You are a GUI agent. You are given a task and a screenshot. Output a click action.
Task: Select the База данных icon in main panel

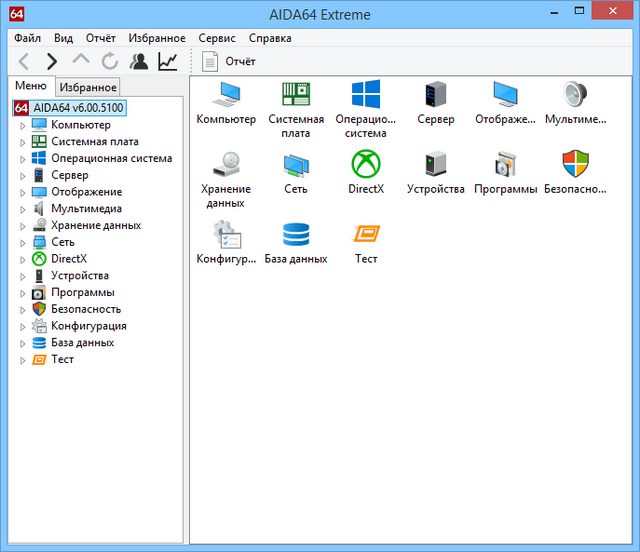tap(296, 235)
